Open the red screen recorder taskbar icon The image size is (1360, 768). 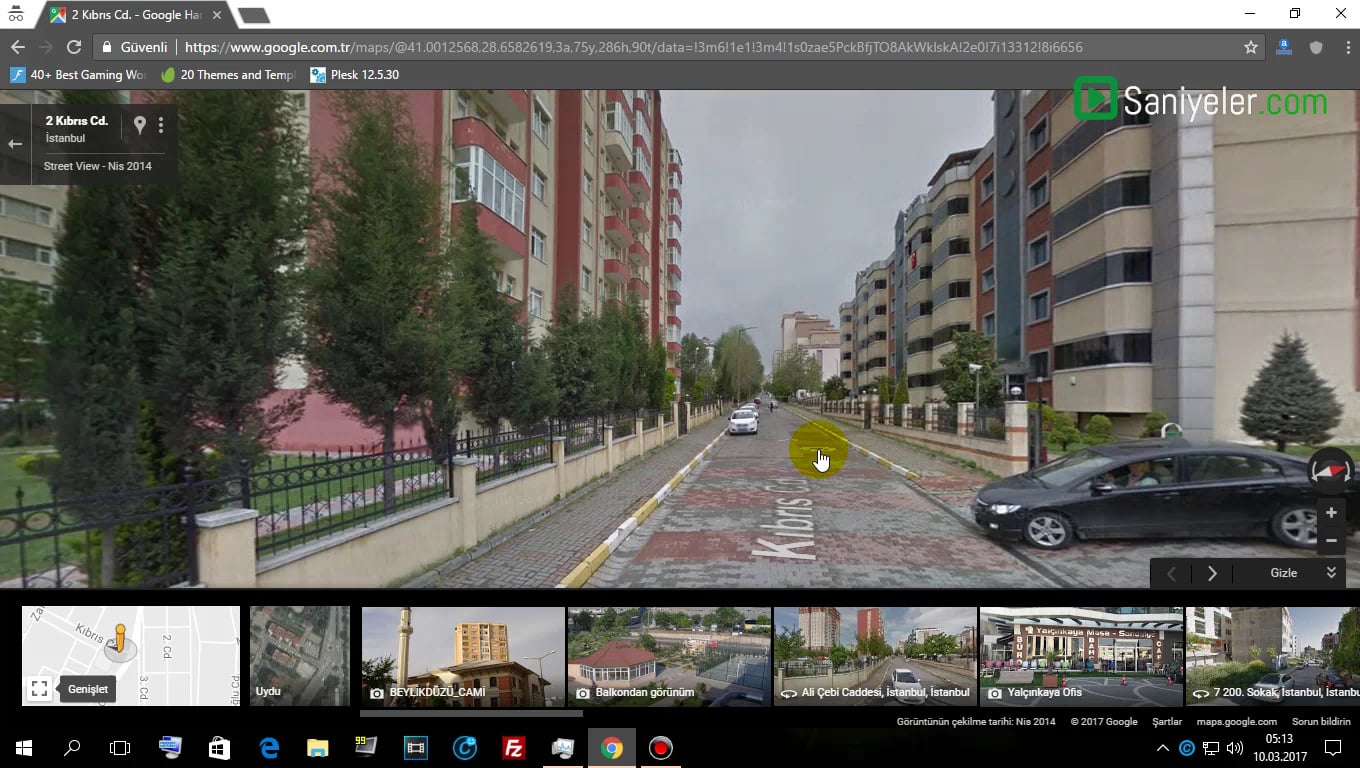click(x=660, y=747)
